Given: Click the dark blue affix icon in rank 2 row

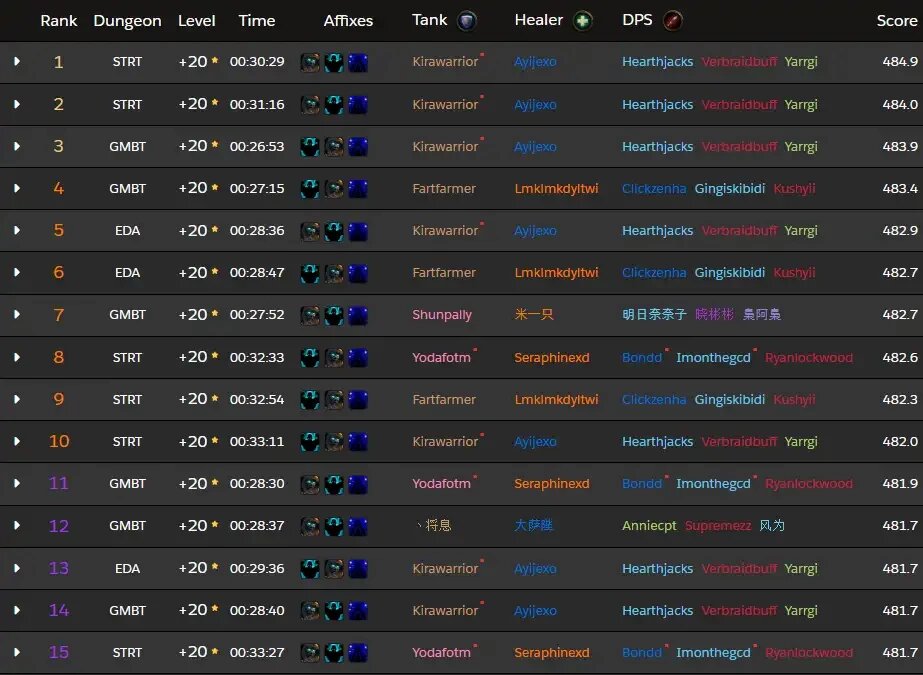Looking at the screenshot, I should click(x=357, y=105).
